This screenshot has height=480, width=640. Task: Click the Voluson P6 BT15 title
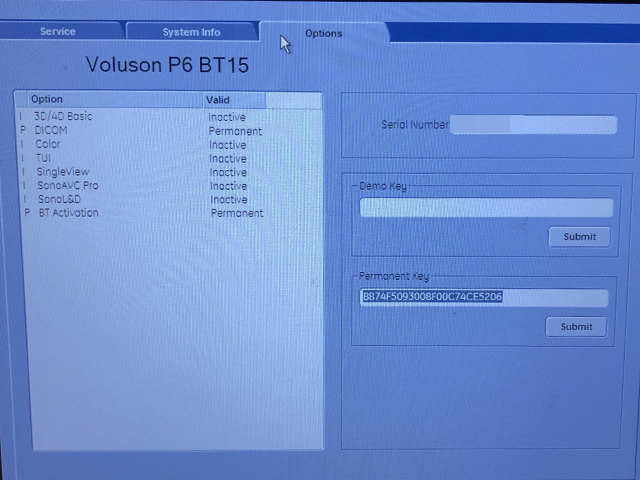tap(167, 65)
